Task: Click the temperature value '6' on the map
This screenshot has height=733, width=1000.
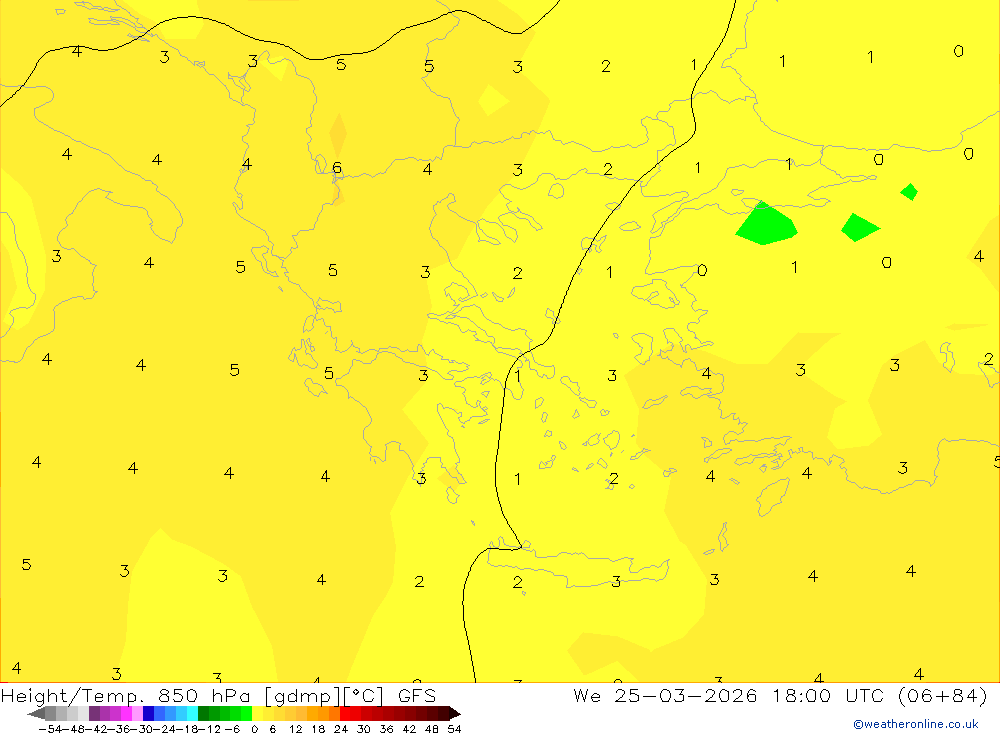Action: [337, 168]
